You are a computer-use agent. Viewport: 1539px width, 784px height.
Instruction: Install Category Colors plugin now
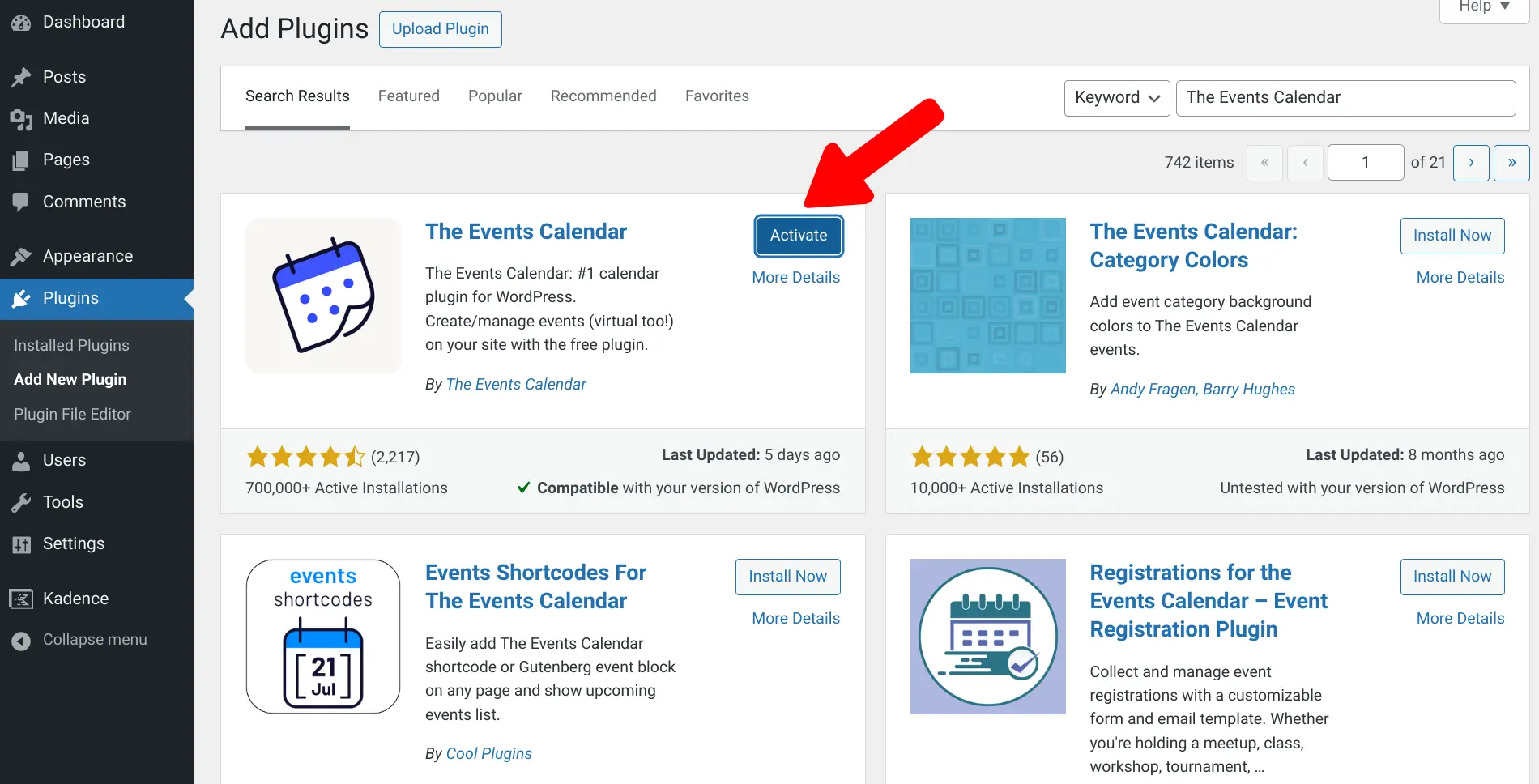(x=1452, y=236)
